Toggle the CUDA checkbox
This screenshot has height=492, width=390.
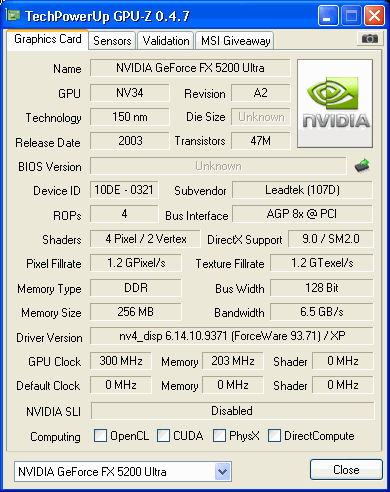tap(163, 435)
